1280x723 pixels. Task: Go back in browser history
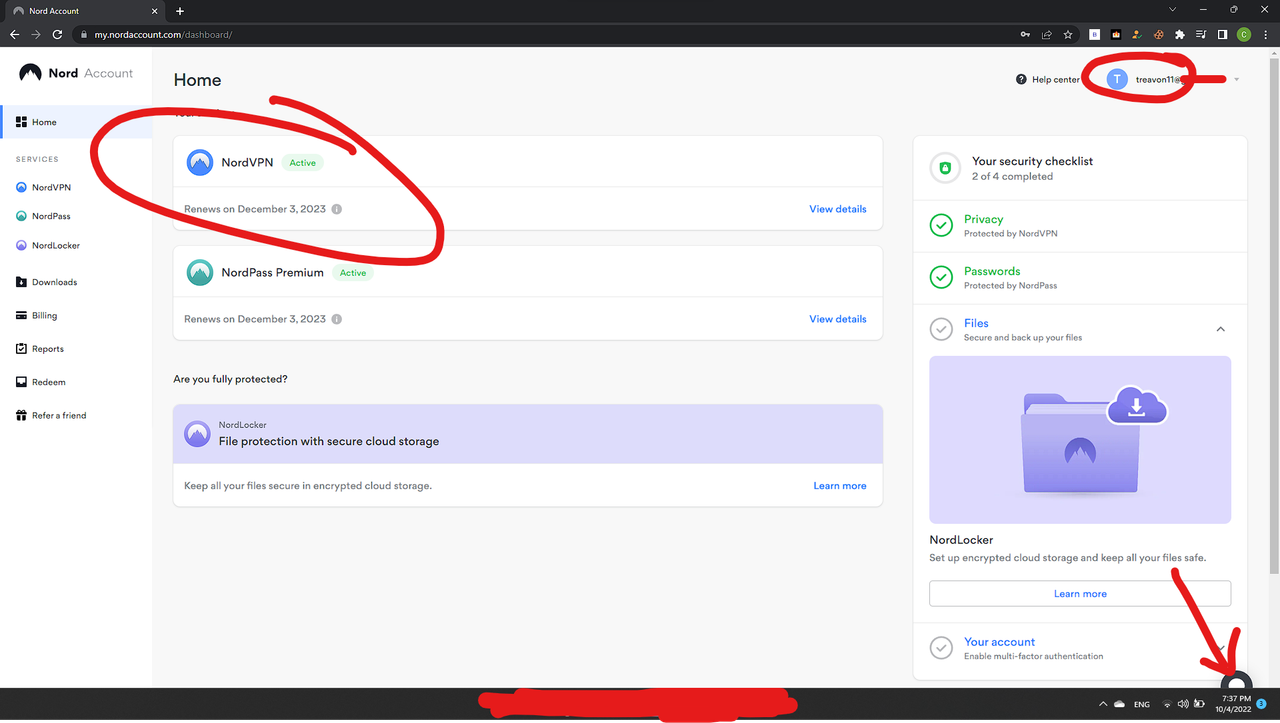[14, 34]
